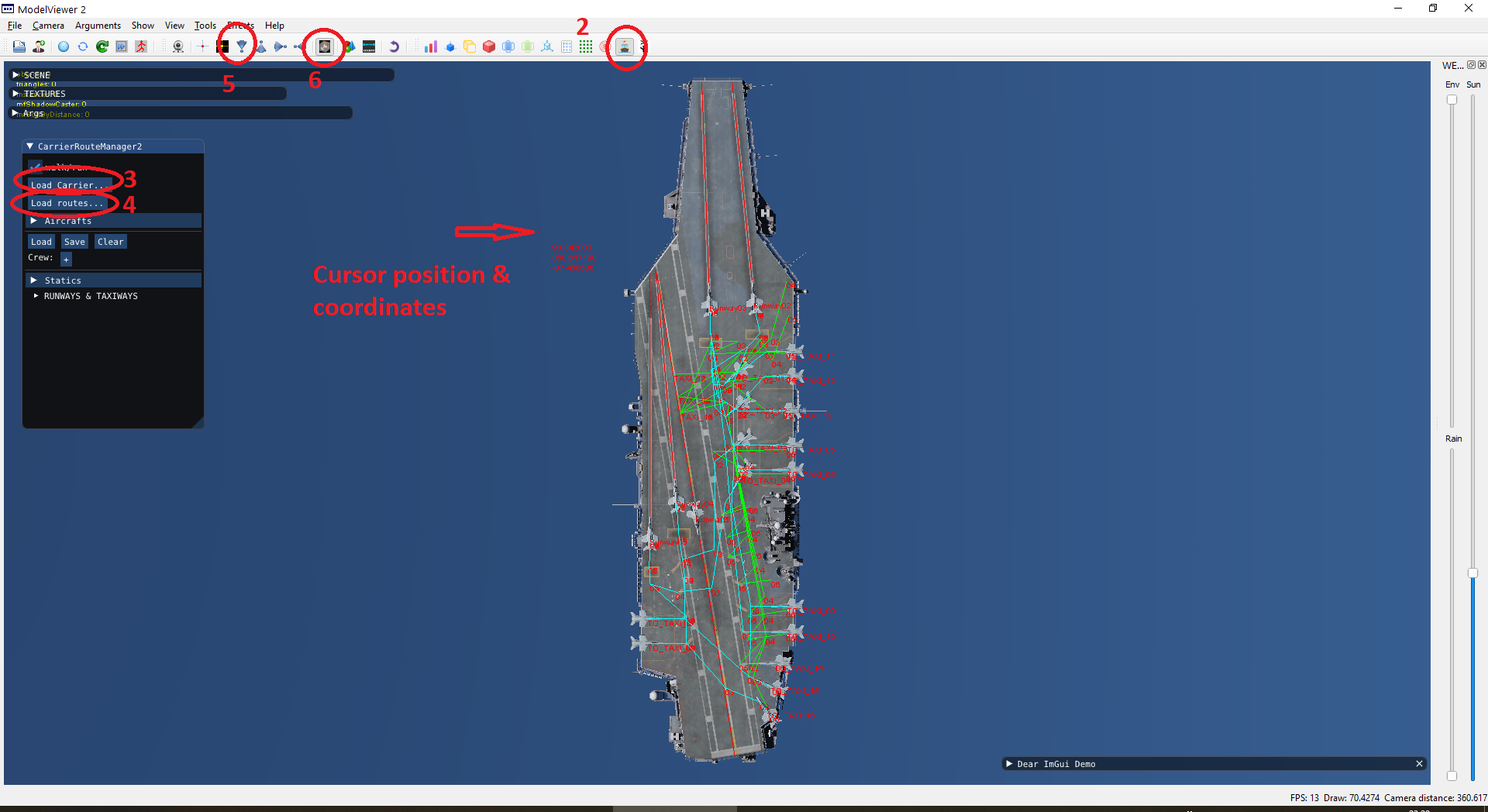The width and height of the screenshot is (1488, 812).
Task: Click the small blue cube icon
Action: coord(450,46)
